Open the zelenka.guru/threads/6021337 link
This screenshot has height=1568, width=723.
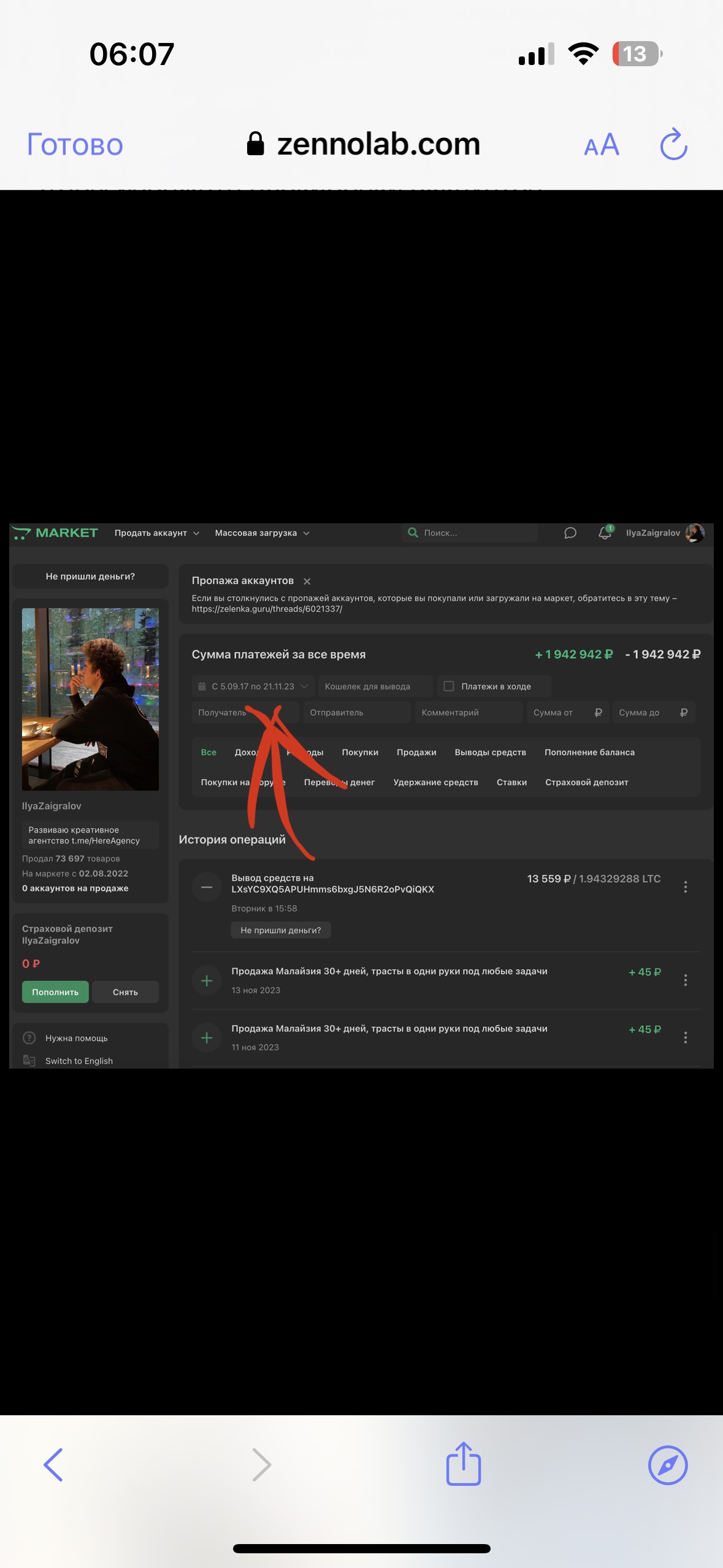(x=267, y=609)
